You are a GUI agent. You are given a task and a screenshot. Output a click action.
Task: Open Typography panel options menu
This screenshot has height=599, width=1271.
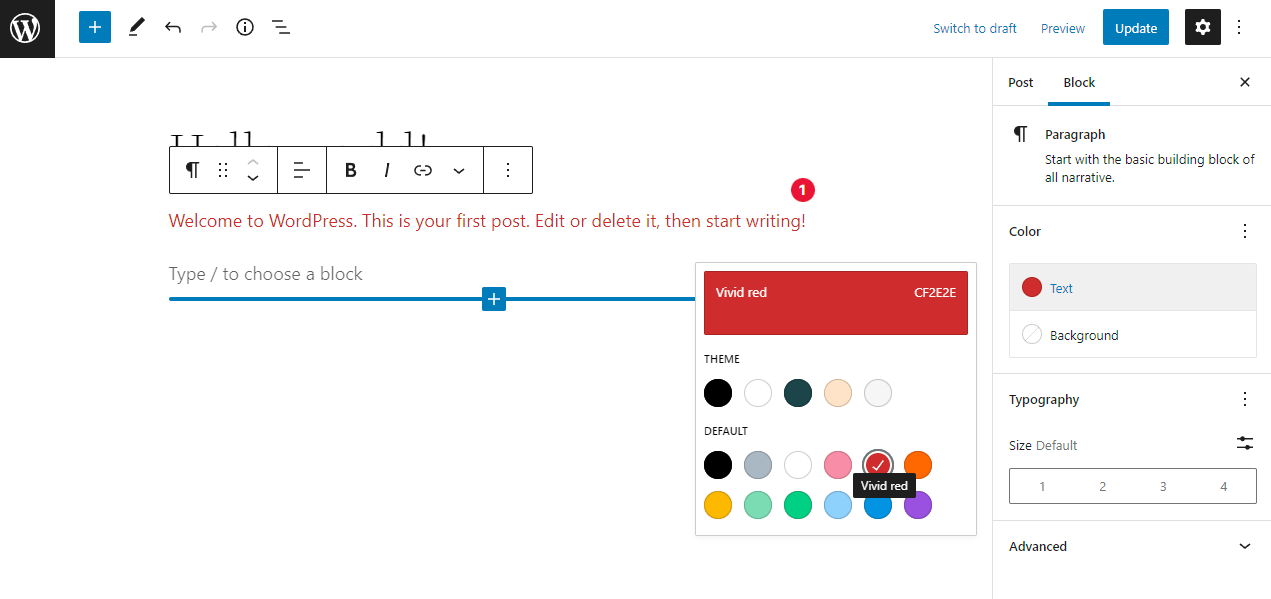click(1245, 399)
